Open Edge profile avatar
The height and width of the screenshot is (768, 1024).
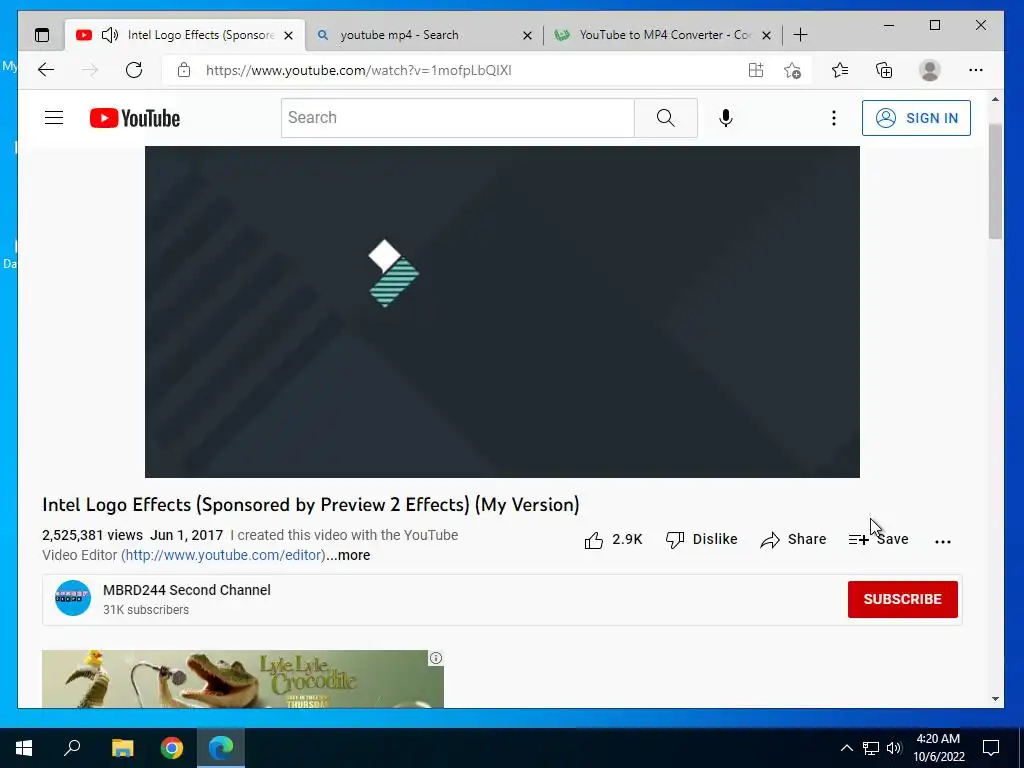click(x=929, y=70)
